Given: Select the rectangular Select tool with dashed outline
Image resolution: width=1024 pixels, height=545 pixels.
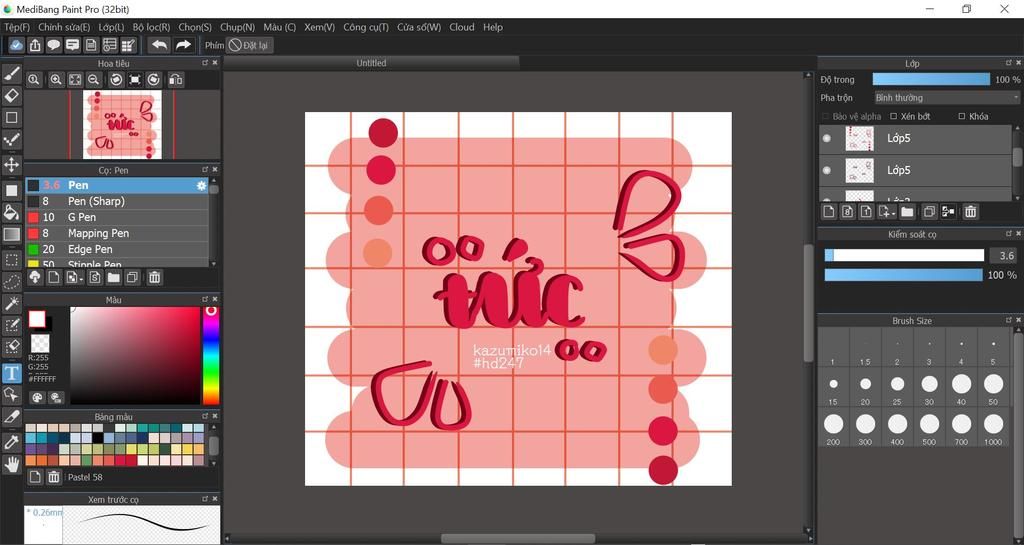Looking at the screenshot, I should pyautogui.click(x=12, y=260).
